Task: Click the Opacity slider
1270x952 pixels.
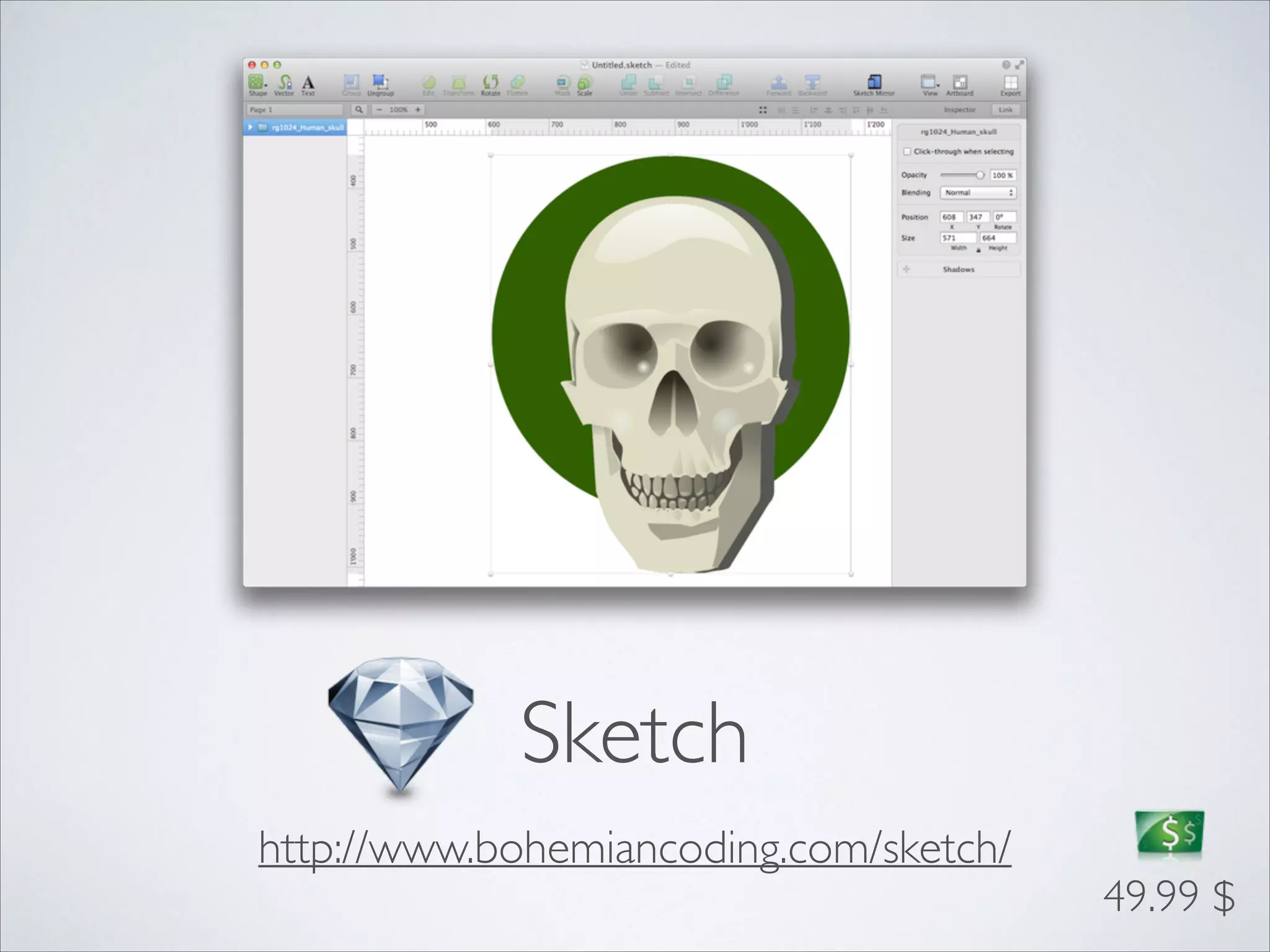Action: 962,175
